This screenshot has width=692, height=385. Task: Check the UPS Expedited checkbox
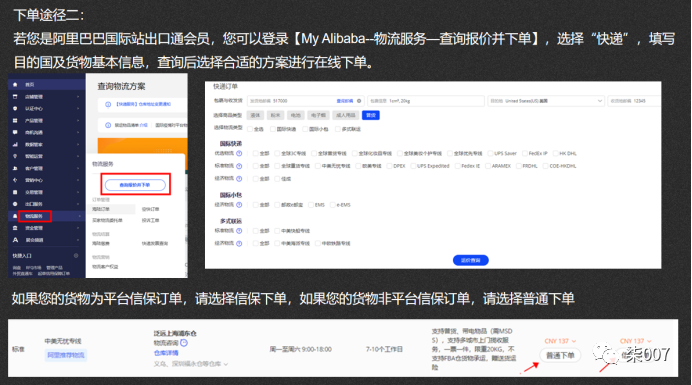(x=413, y=166)
